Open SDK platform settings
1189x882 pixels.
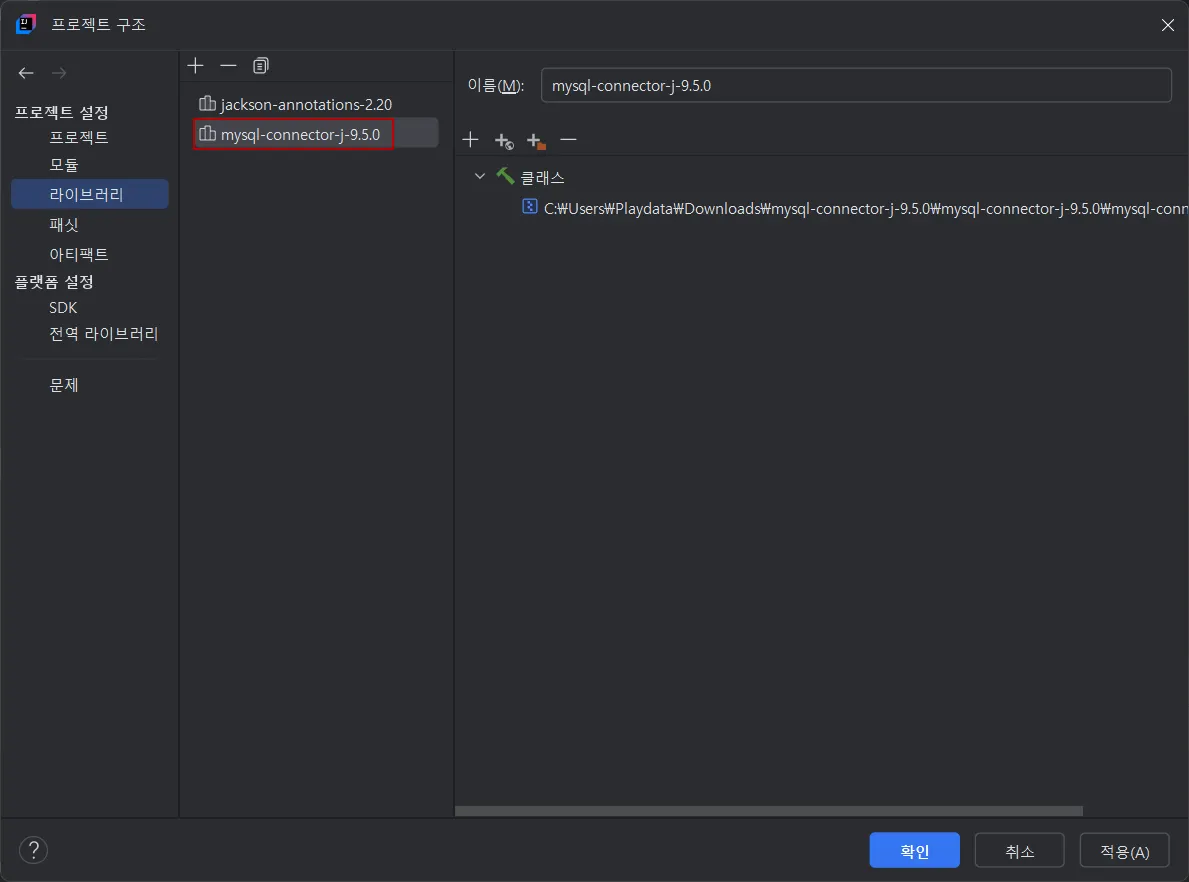[x=63, y=308]
